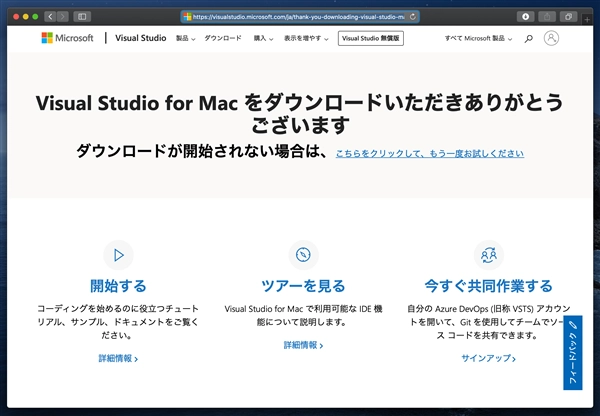
Task: Go forward with Safari forward arrow
Action: pyautogui.click(x=63, y=16)
